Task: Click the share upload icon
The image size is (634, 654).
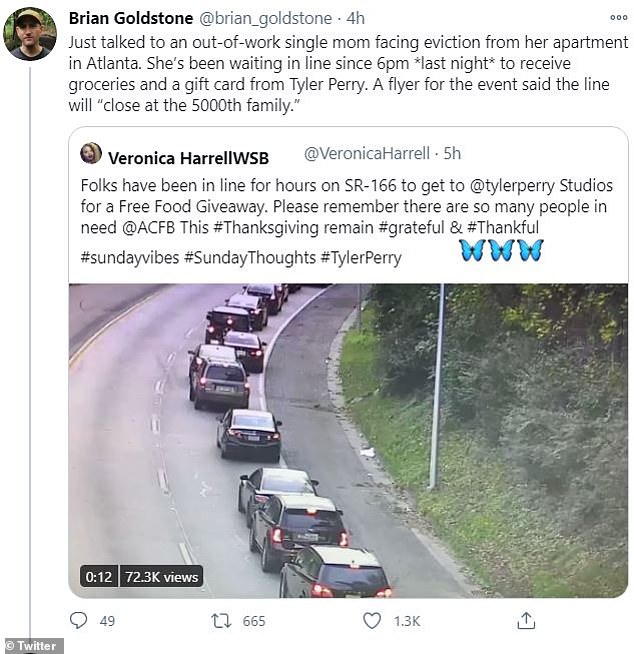Action: pos(526,621)
